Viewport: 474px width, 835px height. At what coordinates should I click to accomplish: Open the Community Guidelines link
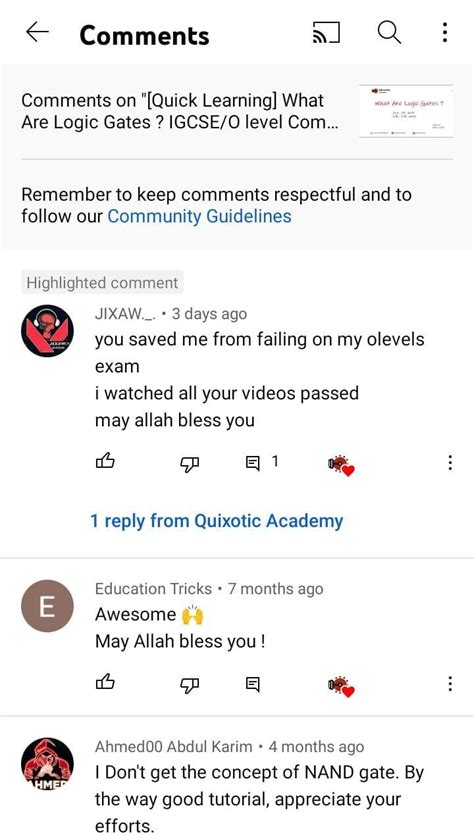tap(199, 217)
